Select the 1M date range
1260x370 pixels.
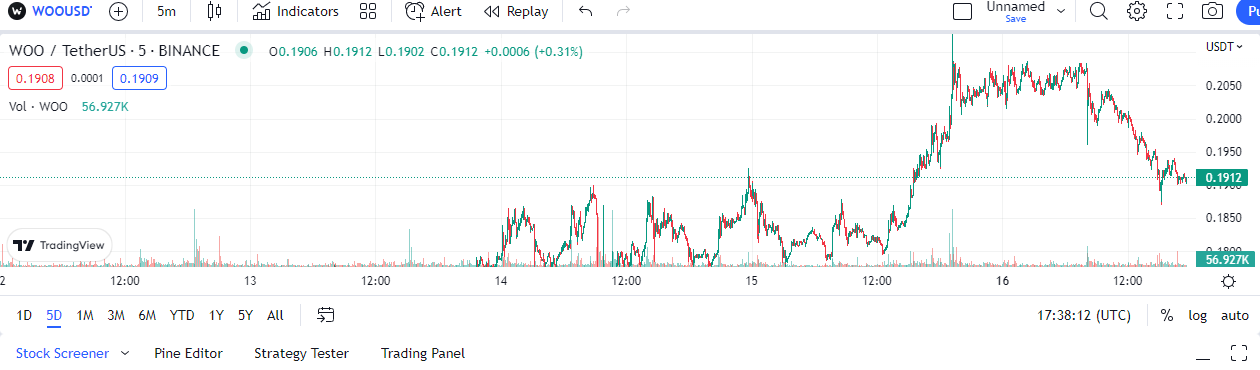click(85, 315)
